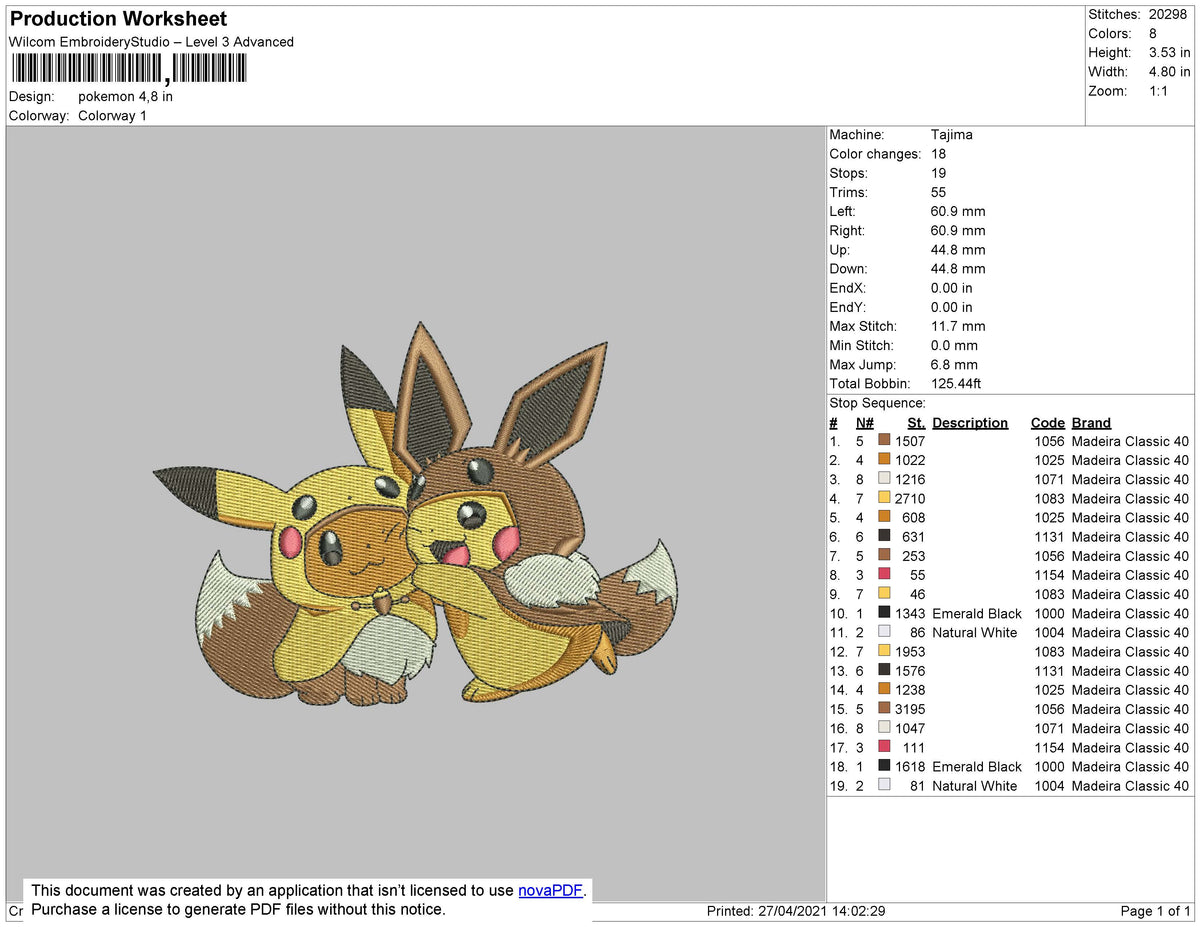The image size is (1200, 927).
Task: Select stitch count 1618 in row 18
Action: 910,767
